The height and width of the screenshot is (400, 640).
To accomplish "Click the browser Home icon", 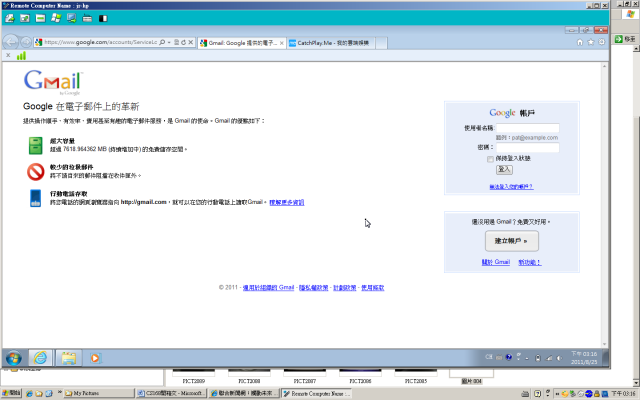I will 580,42.
